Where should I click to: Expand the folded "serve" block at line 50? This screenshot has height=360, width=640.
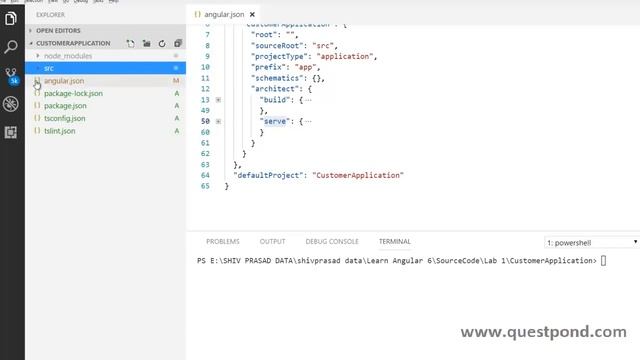pos(218,122)
